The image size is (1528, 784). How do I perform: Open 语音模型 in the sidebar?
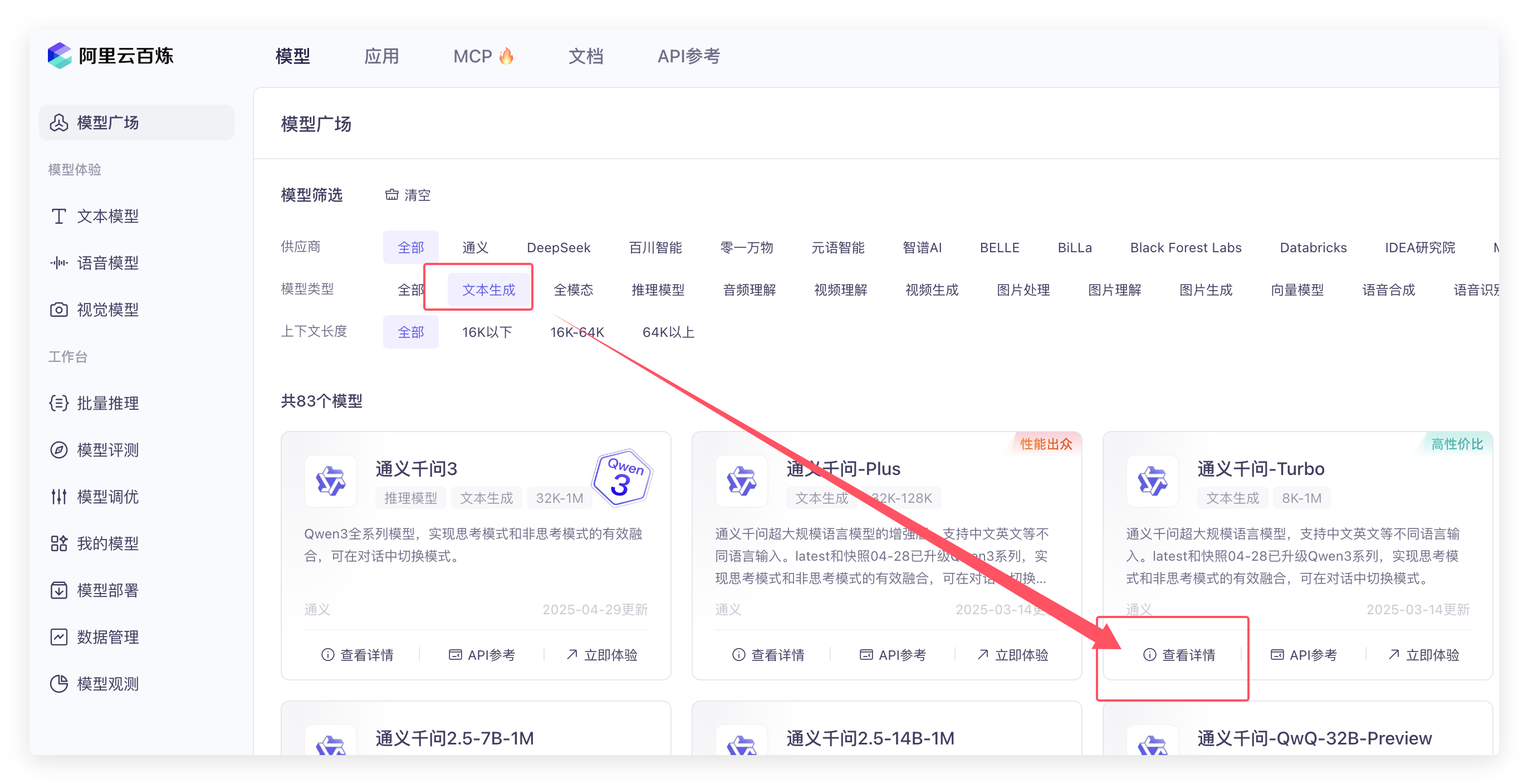click(x=95, y=263)
